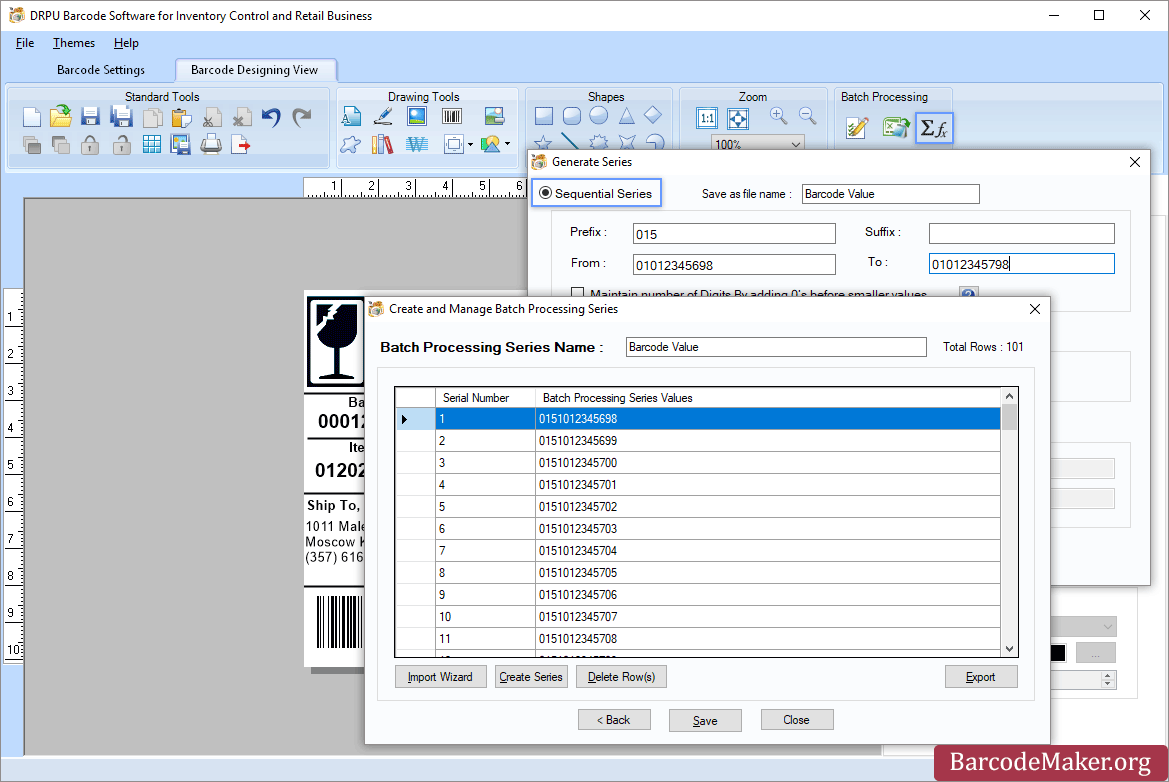The width and height of the screenshot is (1169, 782).
Task: Zoom in with the magnifier plus icon
Action: click(x=778, y=116)
